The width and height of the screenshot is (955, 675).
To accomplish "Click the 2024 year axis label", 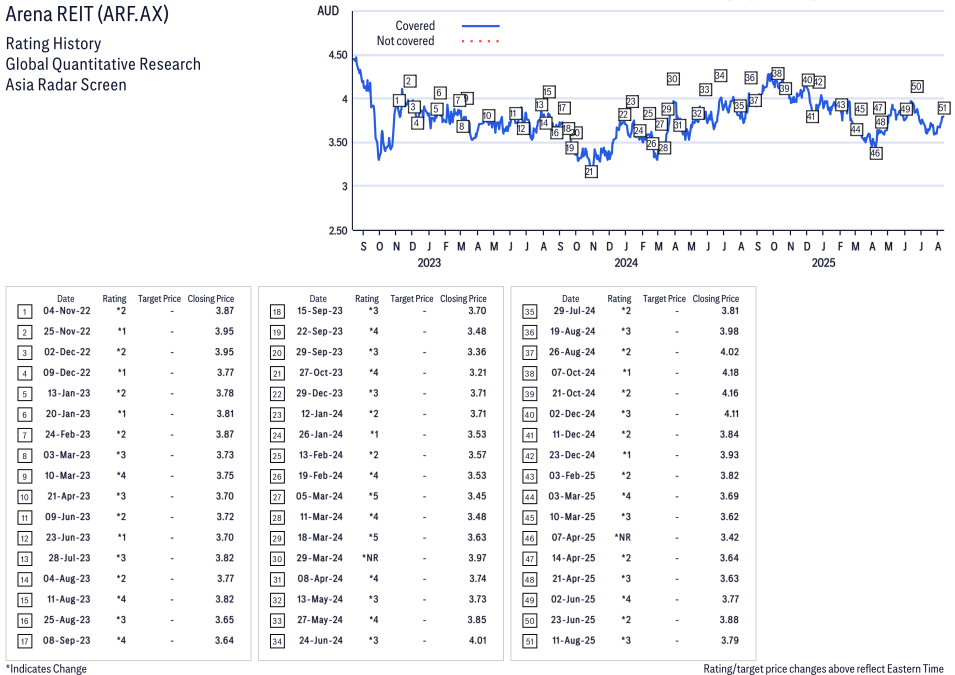I will tap(626, 263).
